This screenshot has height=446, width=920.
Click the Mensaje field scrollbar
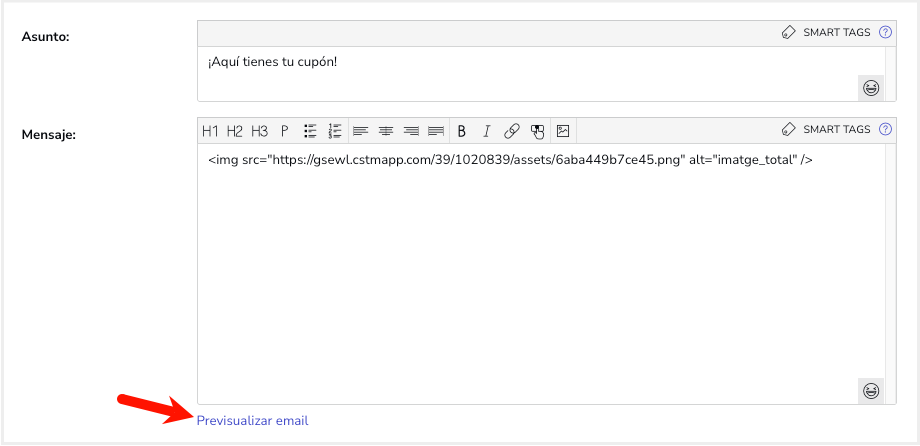click(890, 273)
